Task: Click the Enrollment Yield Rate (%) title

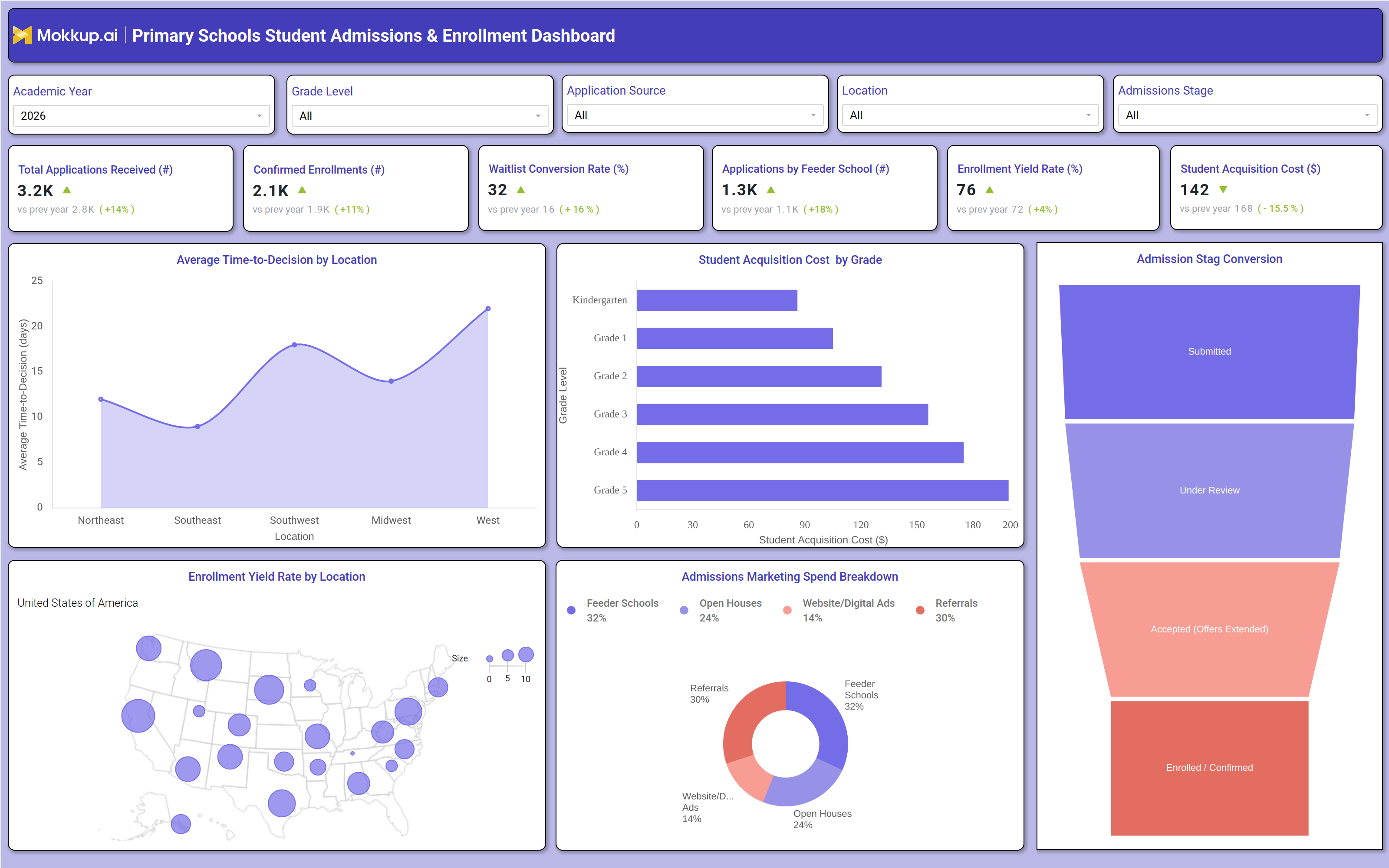Action: pos(1020,169)
